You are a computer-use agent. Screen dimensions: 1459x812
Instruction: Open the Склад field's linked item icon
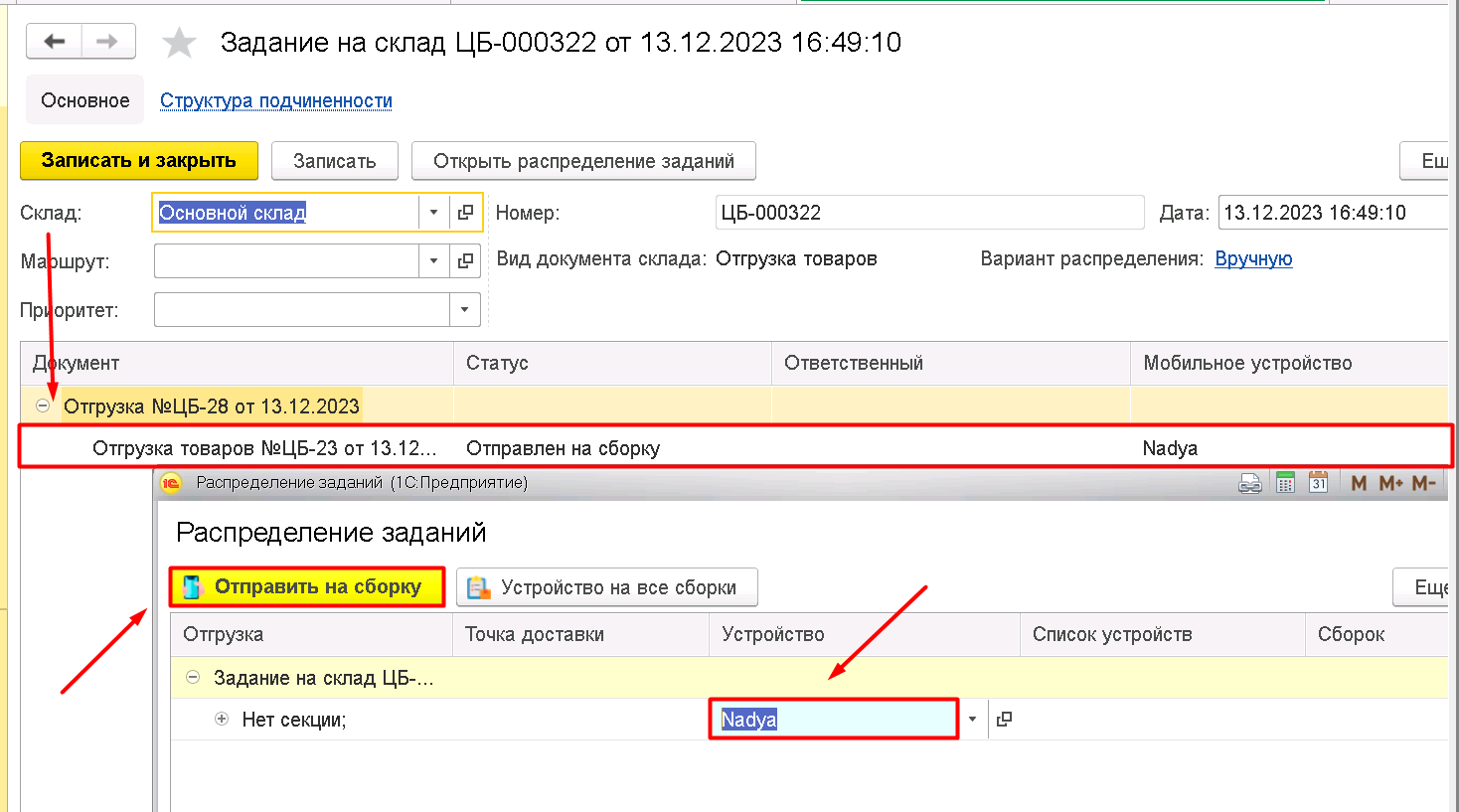point(465,213)
